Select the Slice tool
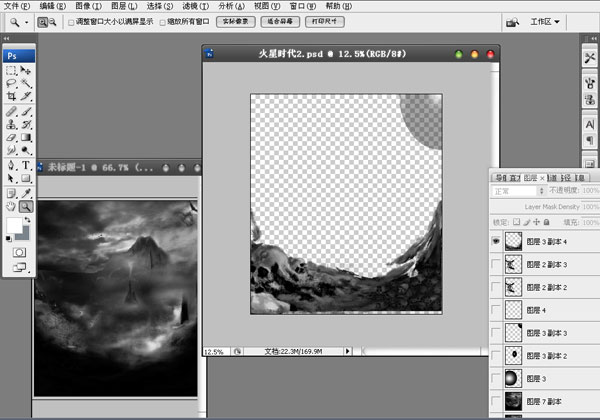This screenshot has height=420, width=600. pos(26,96)
